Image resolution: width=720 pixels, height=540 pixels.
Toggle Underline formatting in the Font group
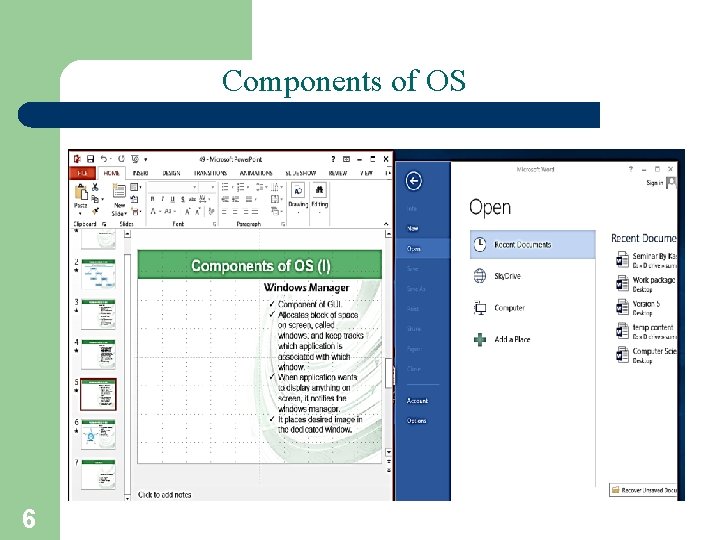click(172, 199)
